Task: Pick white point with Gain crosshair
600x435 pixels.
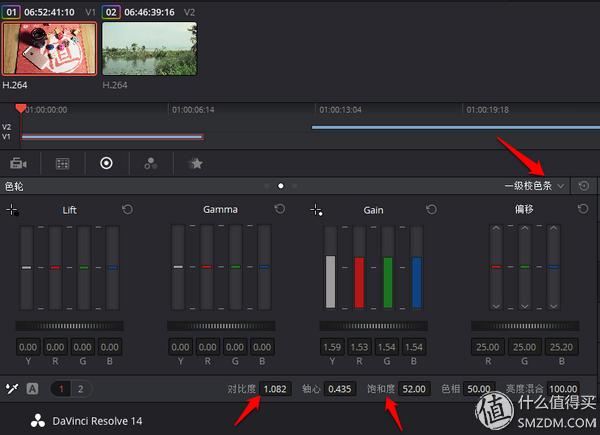Action: (316, 210)
